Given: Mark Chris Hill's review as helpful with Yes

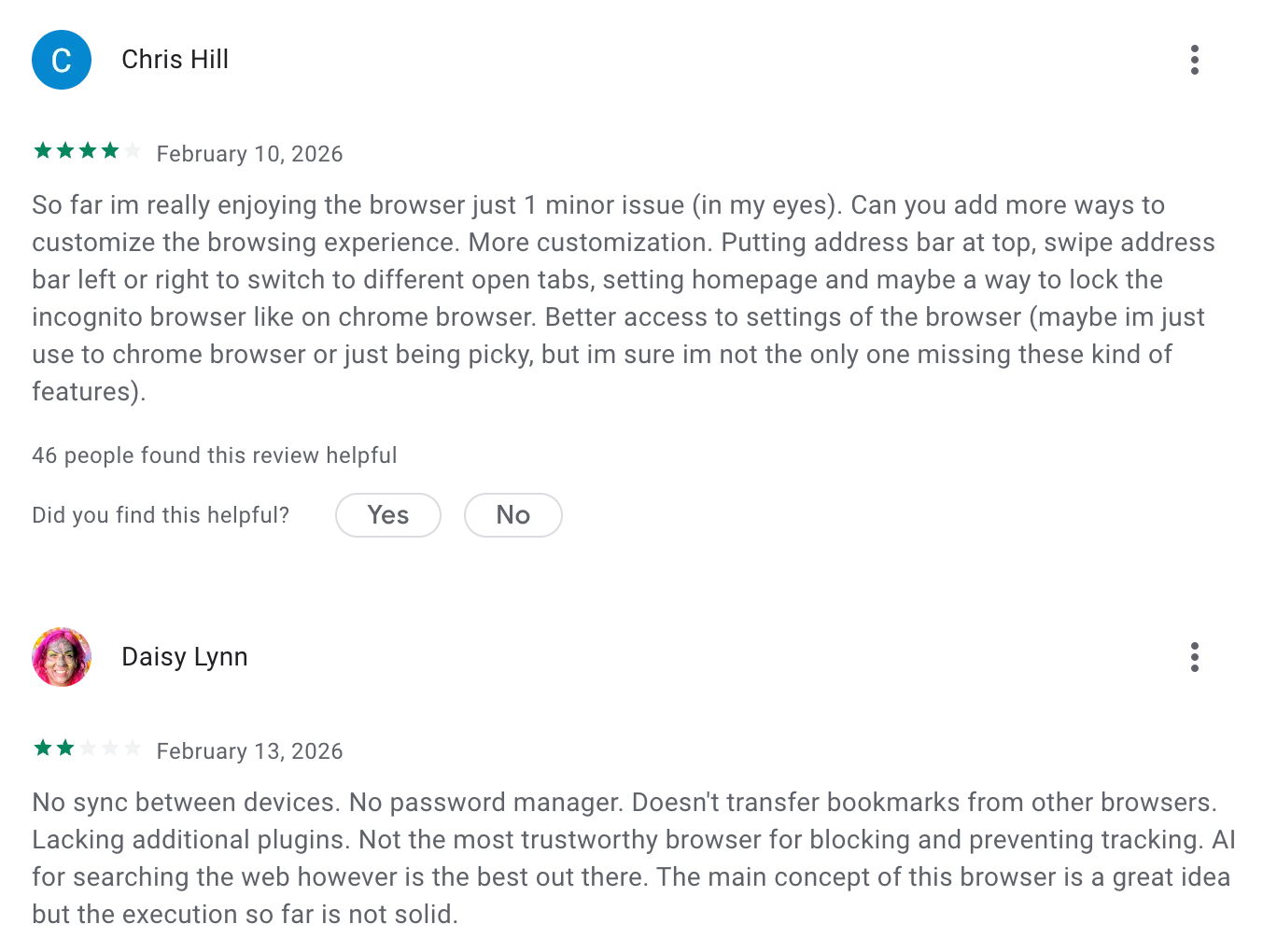Looking at the screenshot, I should coord(387,514).
